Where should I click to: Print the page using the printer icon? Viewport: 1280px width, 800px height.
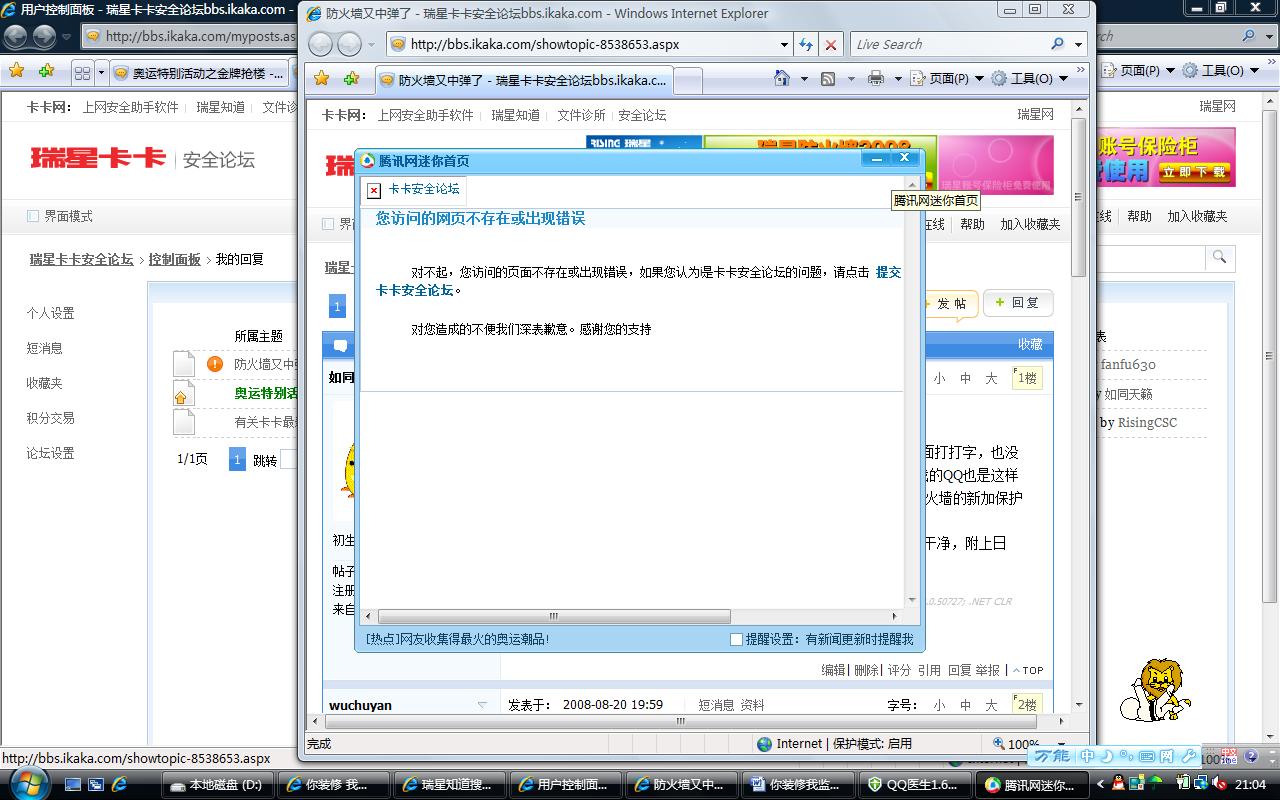point(876,78)
